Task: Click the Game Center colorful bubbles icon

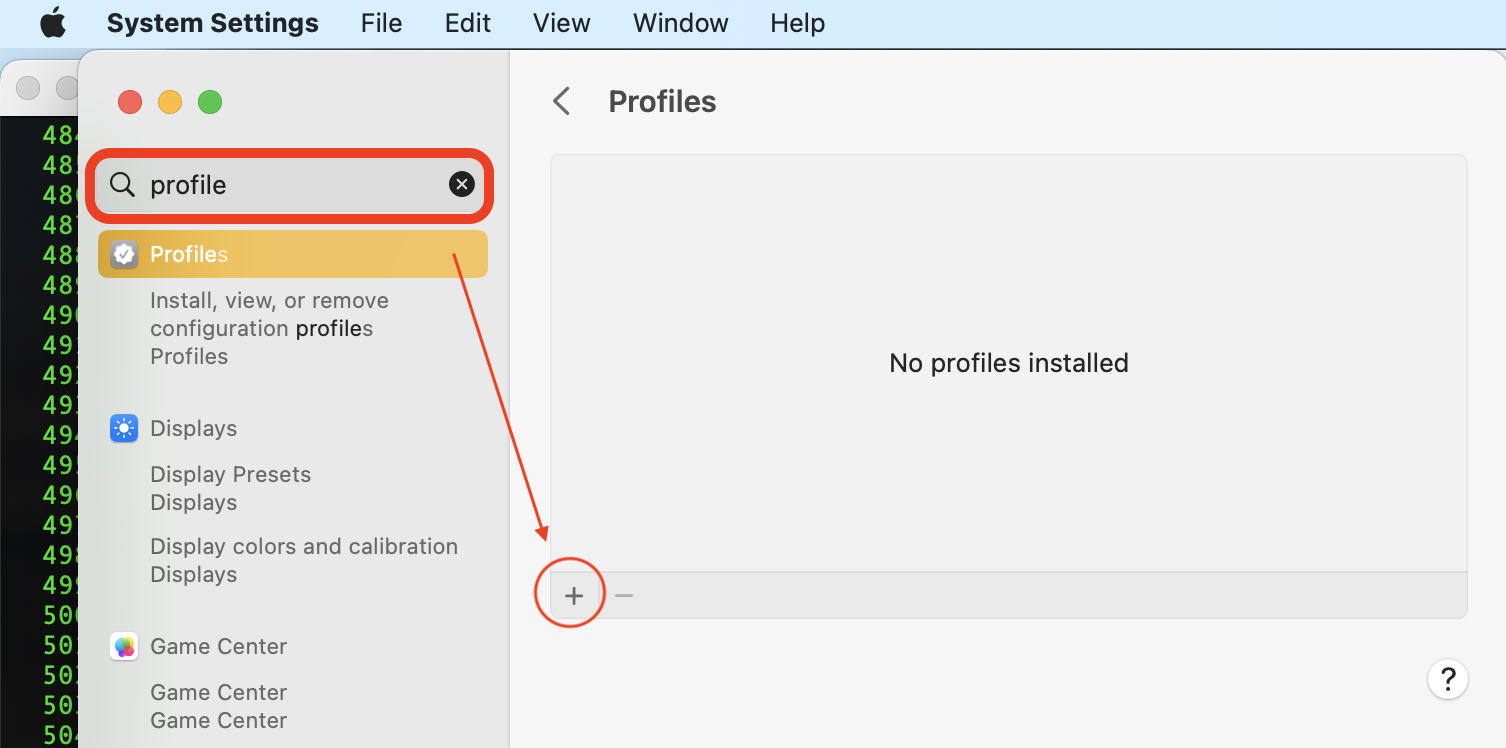Action: pyautogui.click(x=124, y=646)
